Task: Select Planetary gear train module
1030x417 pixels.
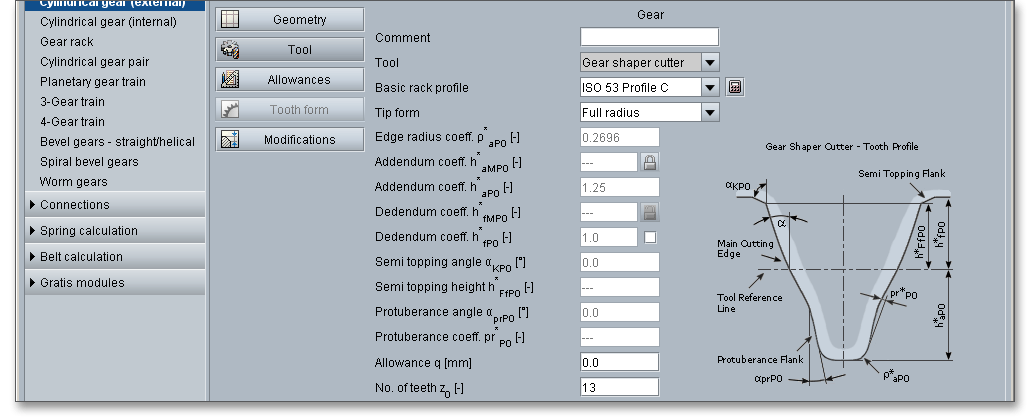Action: coord(93,82)
